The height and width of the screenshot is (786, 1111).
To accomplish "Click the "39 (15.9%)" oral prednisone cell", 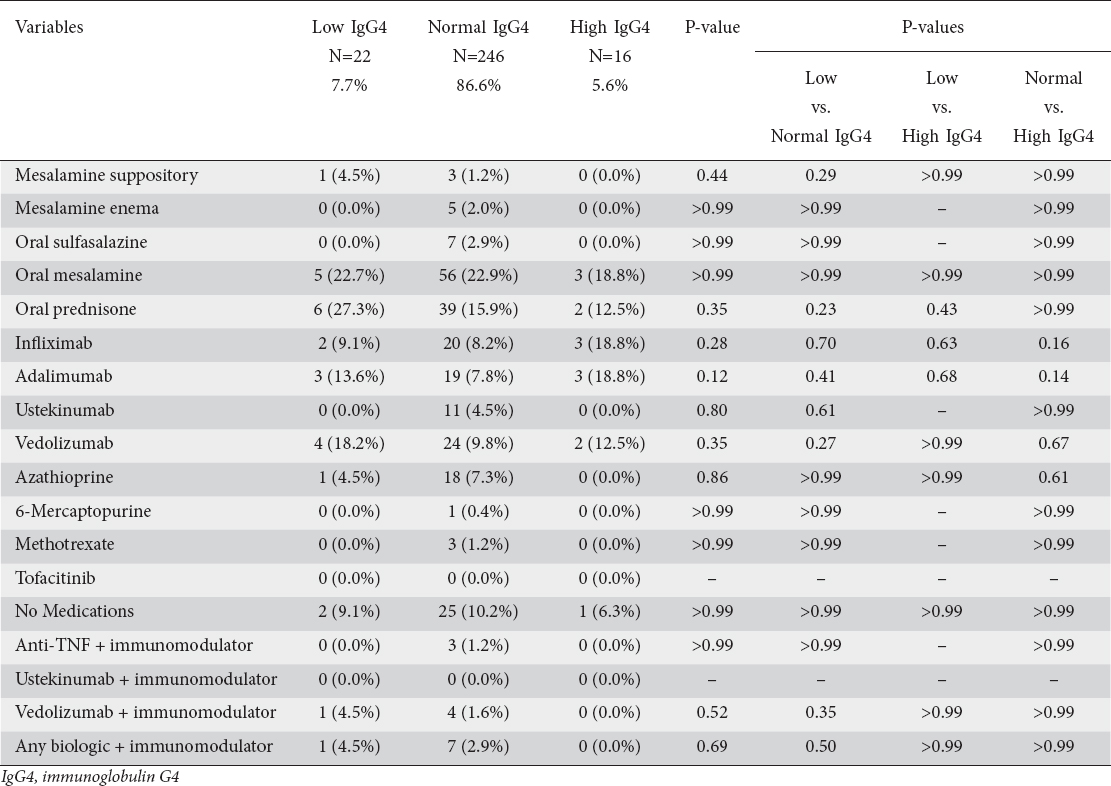I will (477, 309).
